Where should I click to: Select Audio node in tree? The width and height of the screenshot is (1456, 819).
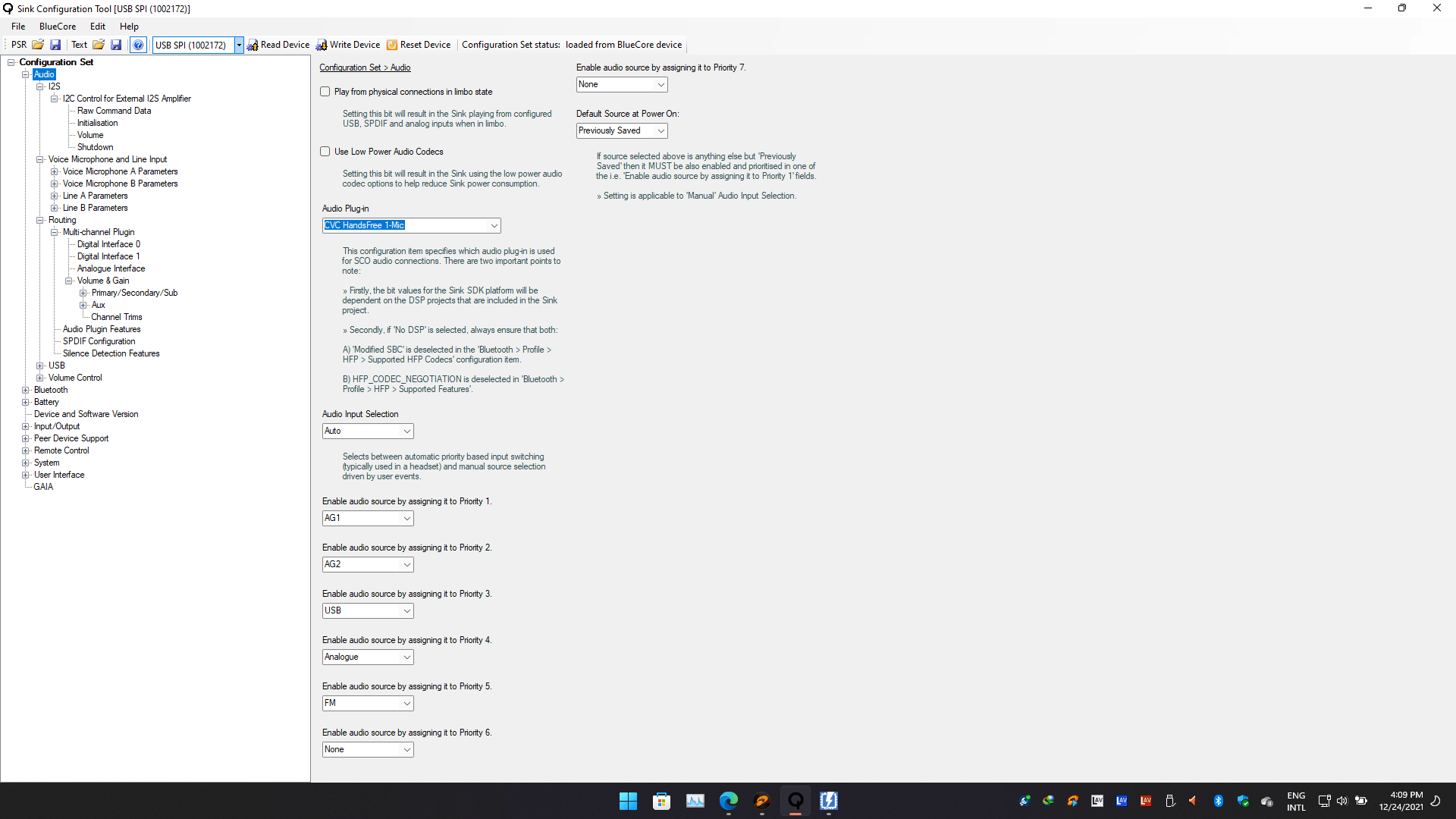pyautogui.click(x=44, y=74)
